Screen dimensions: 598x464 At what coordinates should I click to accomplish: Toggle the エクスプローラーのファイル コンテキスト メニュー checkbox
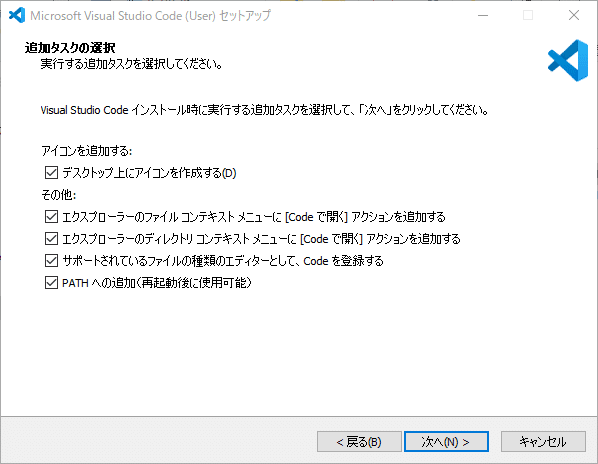point(51,217)
